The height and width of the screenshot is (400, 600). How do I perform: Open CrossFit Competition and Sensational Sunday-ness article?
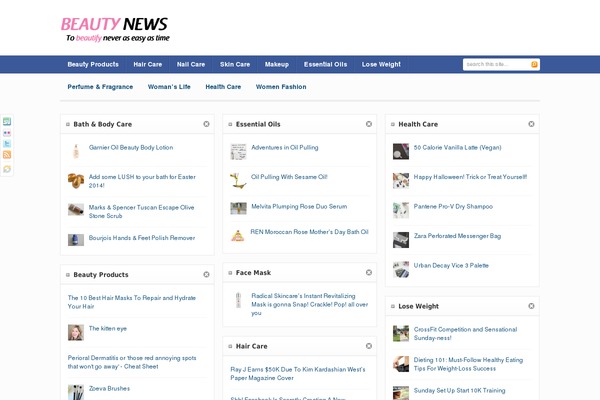(x=465, y=333)
